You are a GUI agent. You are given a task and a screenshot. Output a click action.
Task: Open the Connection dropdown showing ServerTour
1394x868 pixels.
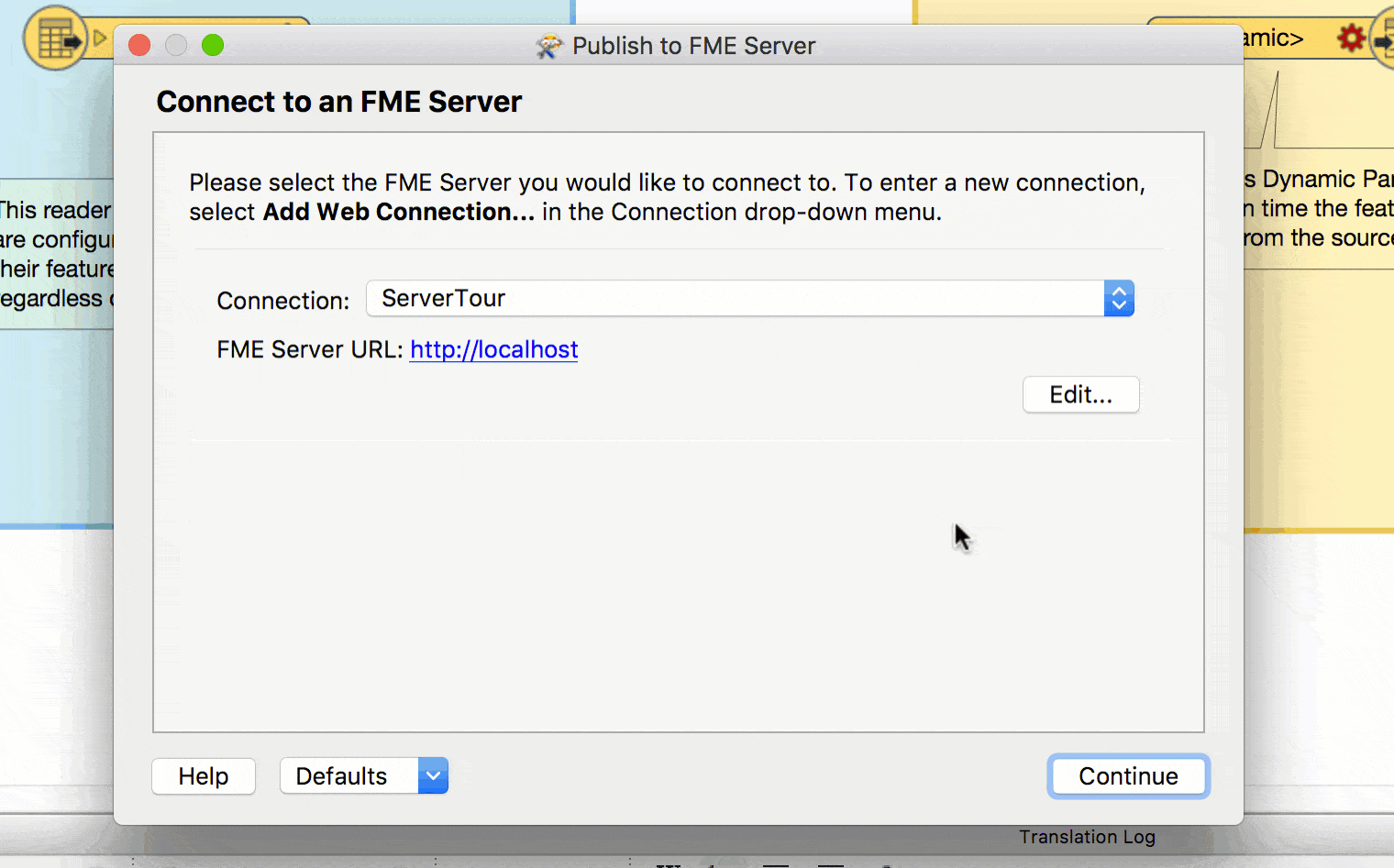point(749,299)
